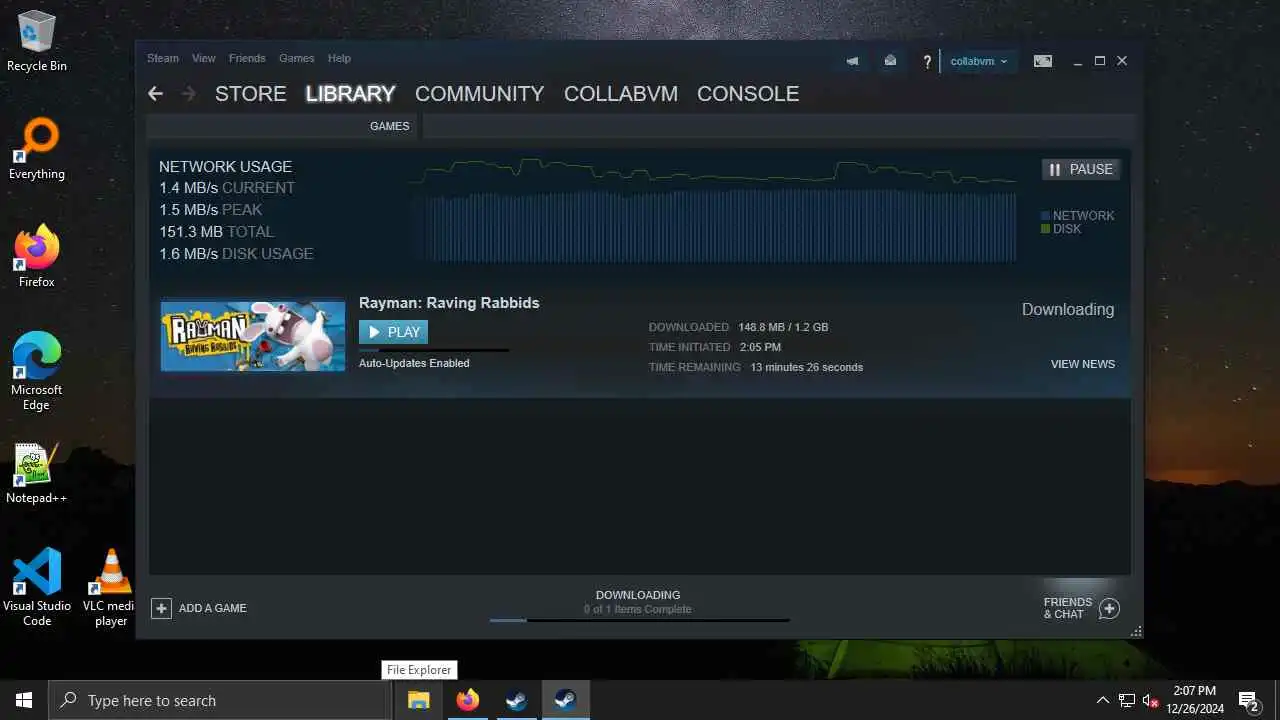Image resolution: width=1280 pixels, height=720 pixels.
Task: Click the Firefox taskbar icon
Action: [x=467, y=700]
